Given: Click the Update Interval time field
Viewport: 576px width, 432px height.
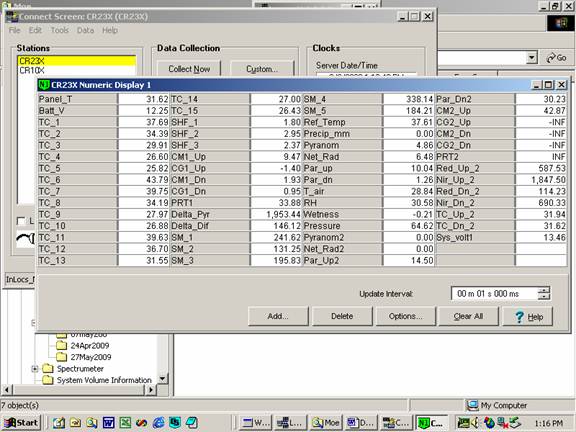Looking at the screenshot, I should (494, 294).
